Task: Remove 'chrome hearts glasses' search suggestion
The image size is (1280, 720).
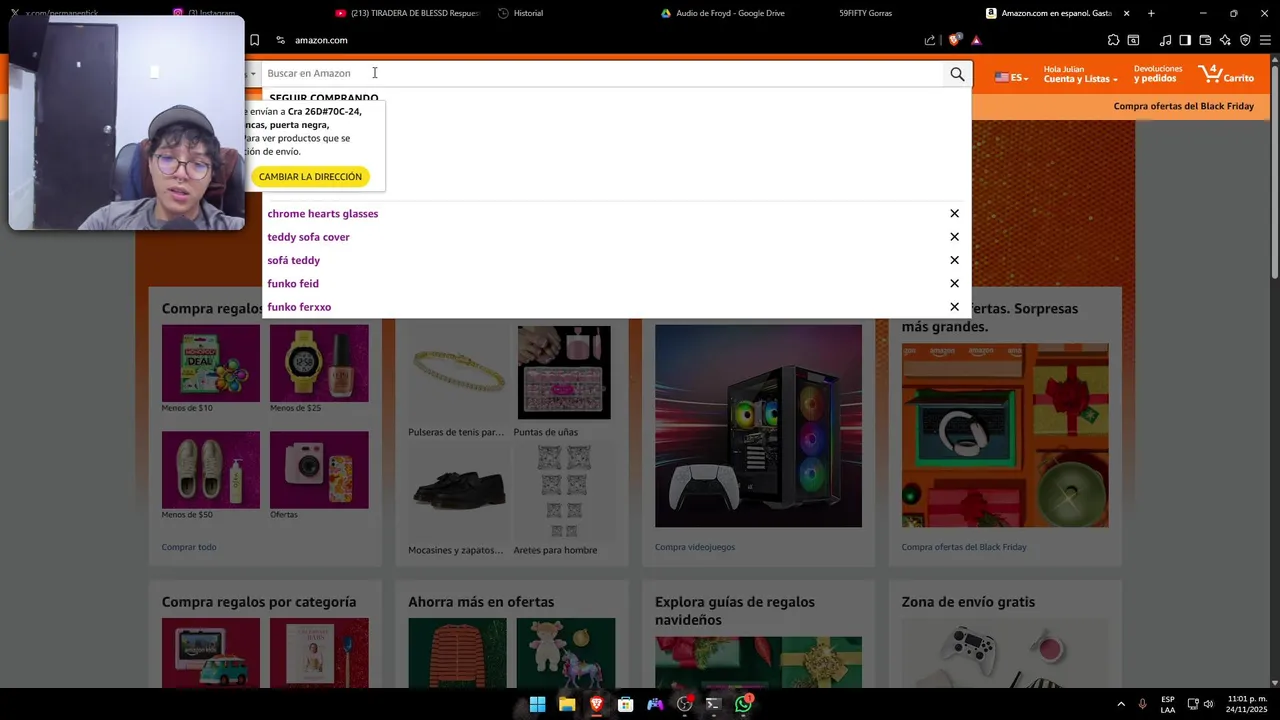Action: [954, 213]
